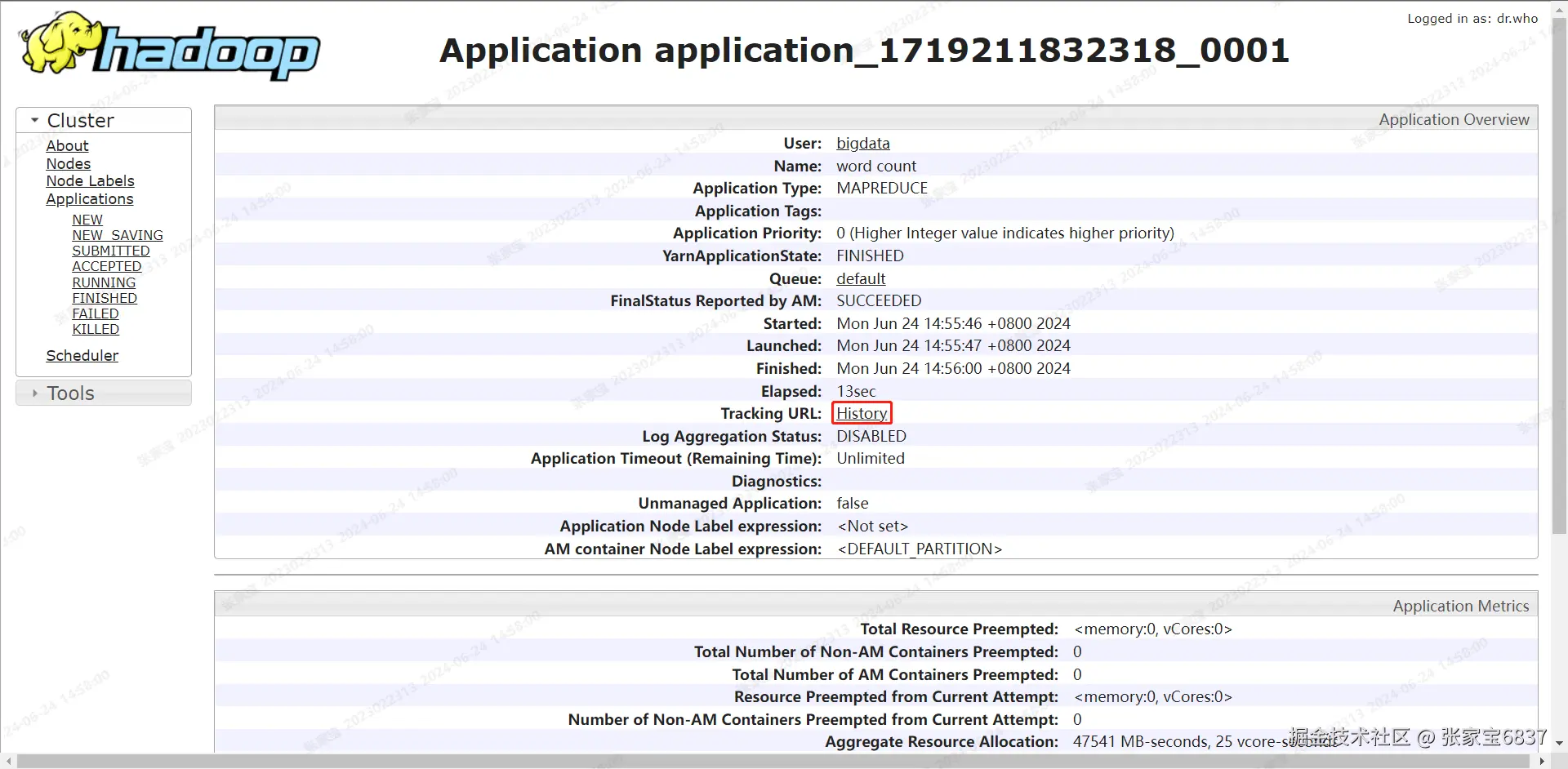Open the Applications list

click(x=90, y=198)
